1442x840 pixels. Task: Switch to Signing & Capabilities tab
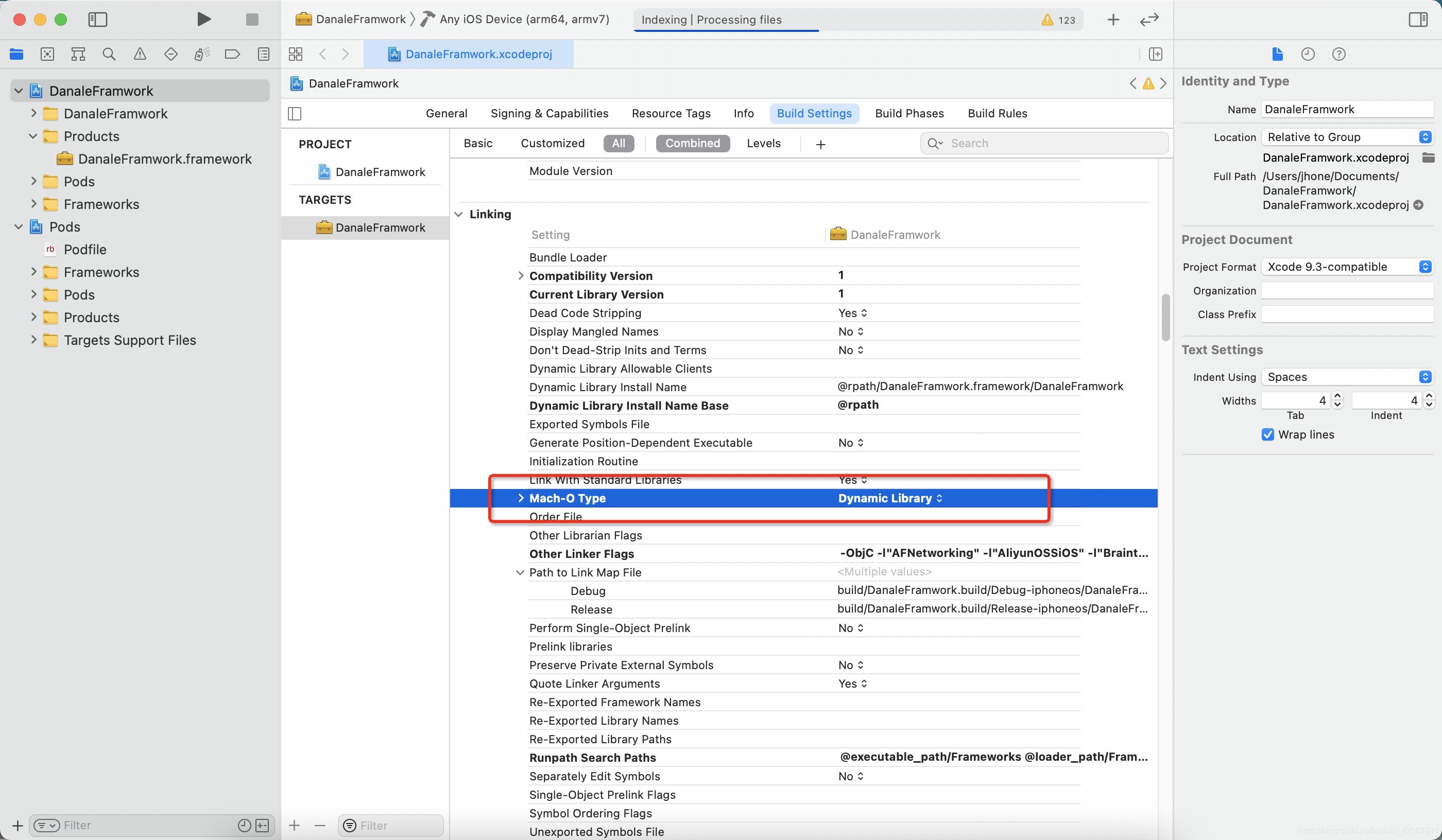[550, 113]
